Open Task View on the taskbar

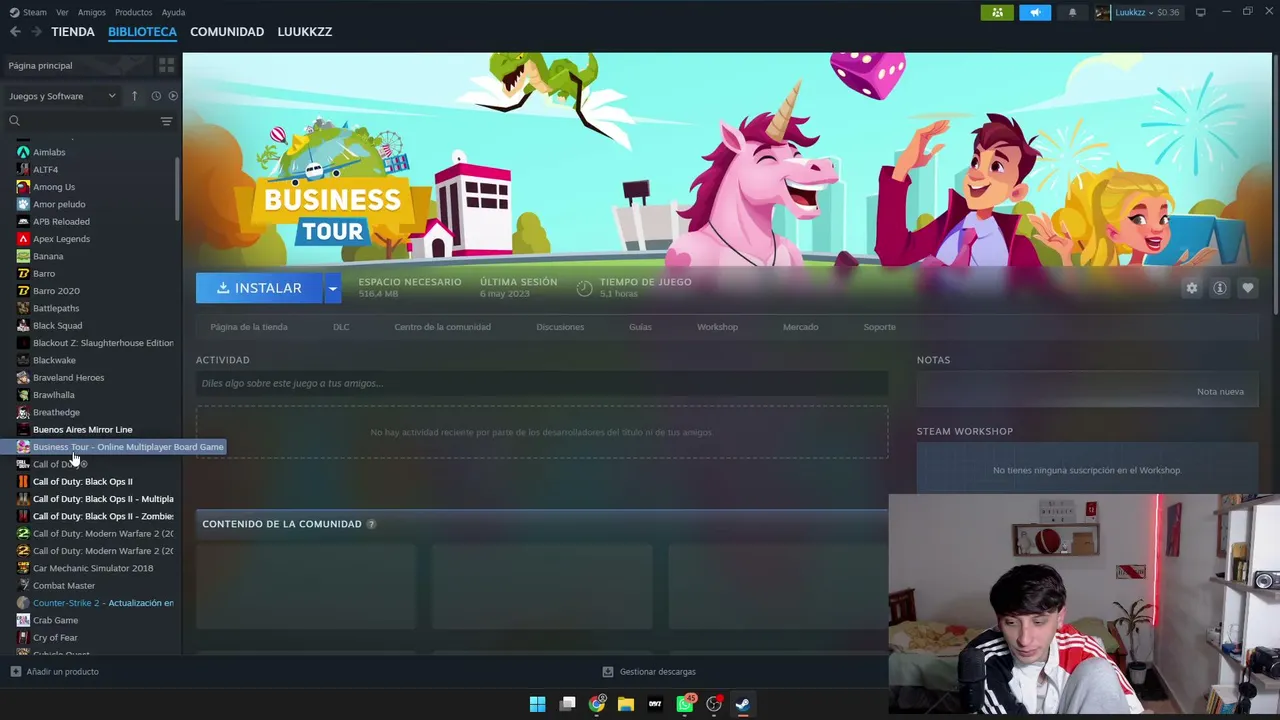point(568,704)
